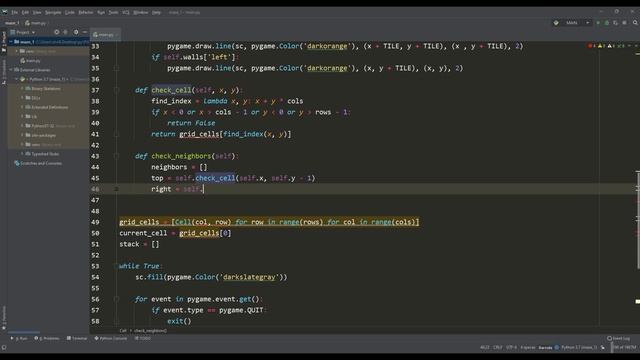
Task: Select the main.py editor tab
Action: [x=105, y=35]
